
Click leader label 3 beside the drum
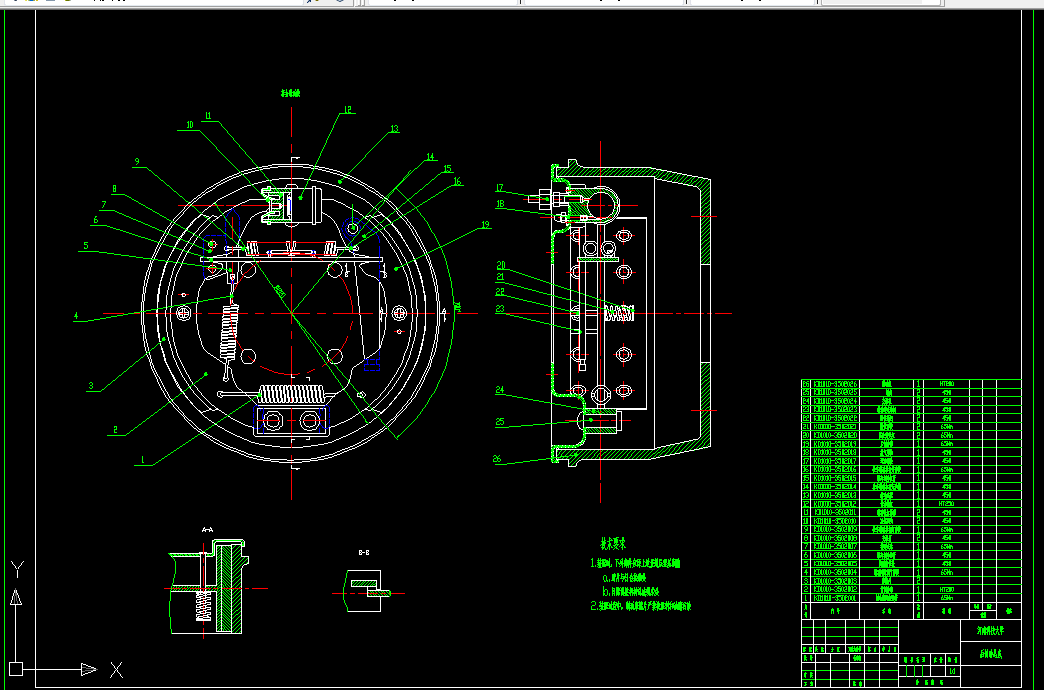click(91, 386)
